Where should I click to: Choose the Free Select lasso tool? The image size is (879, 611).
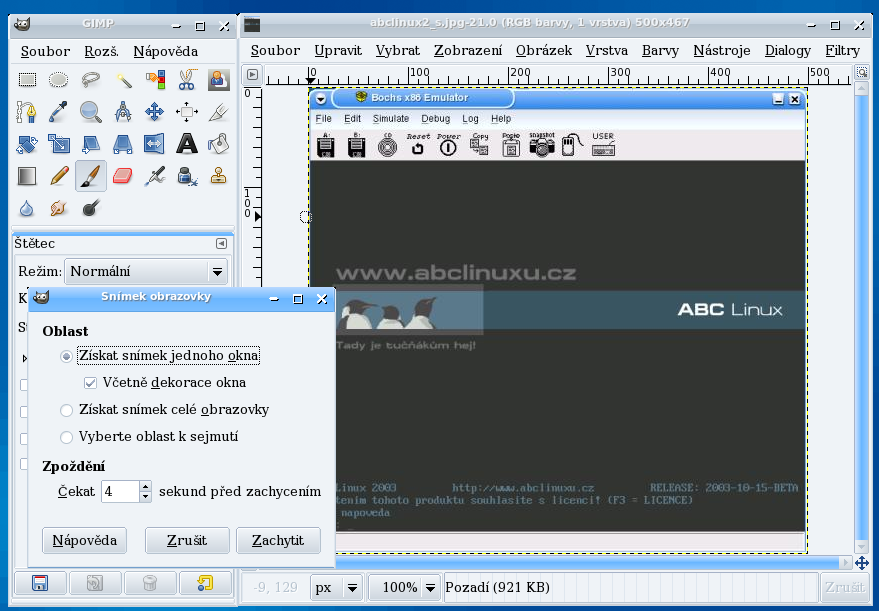90,80
